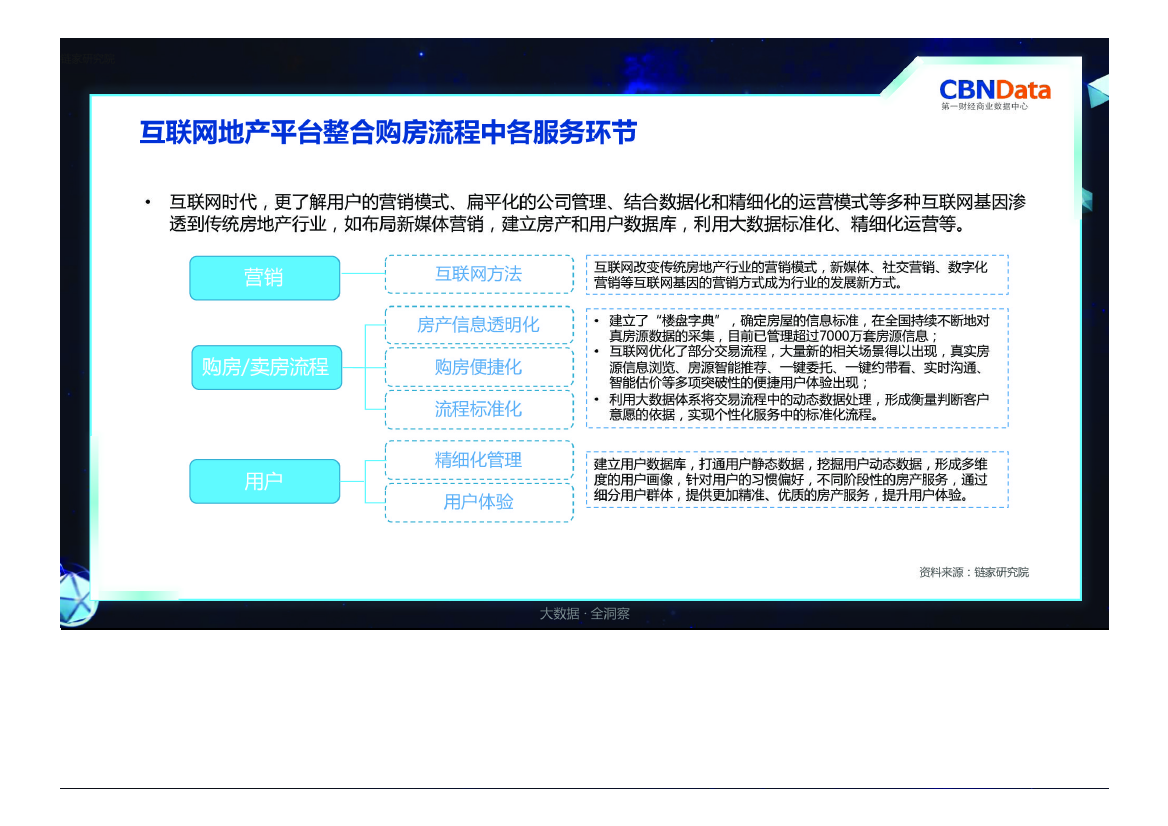Click the bullet starting 互联网优化了部分交易流程
The width and height of the screenshot is (1168, 826).
pos(798,366)
